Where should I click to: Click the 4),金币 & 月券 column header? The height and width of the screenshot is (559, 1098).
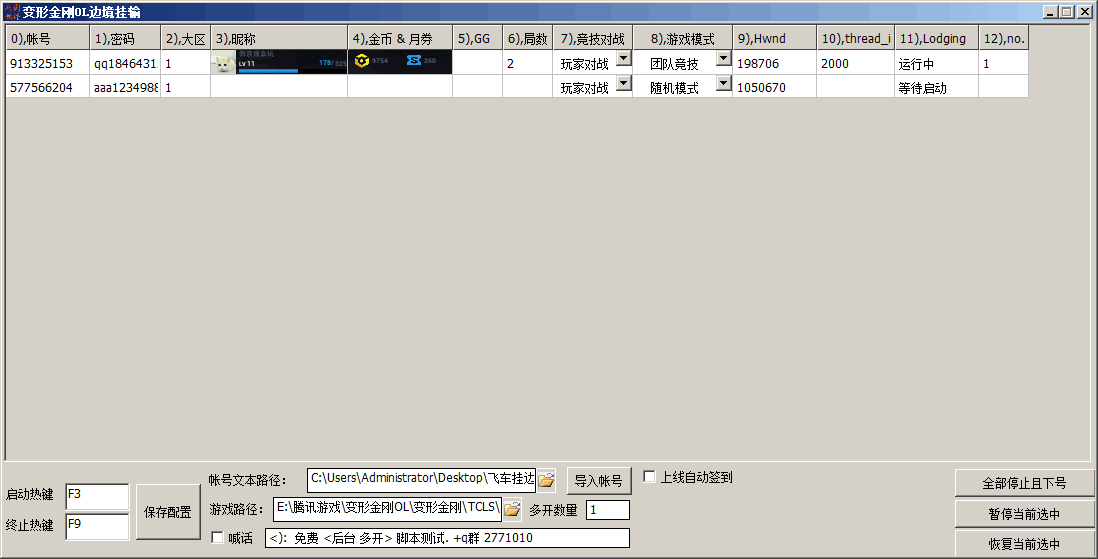pos(400,39)
